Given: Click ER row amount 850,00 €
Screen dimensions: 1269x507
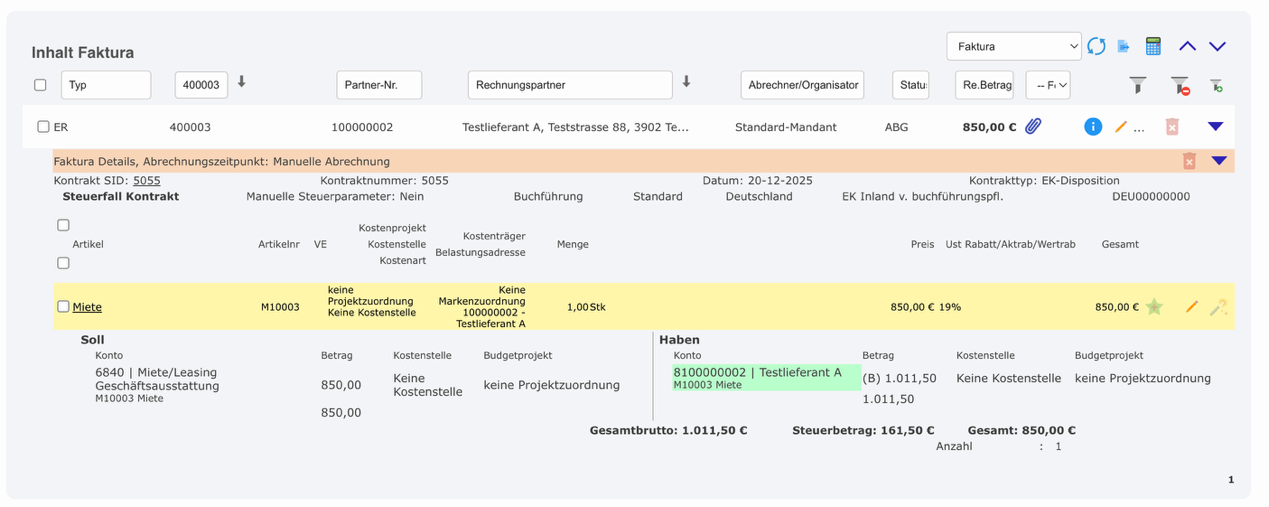Looking at the screenshot, I should click(x=989, y=127).
